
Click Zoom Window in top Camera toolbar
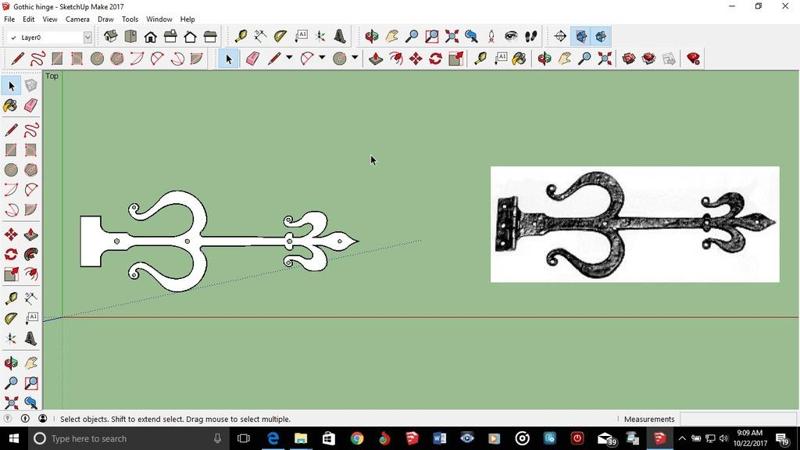tap(432, 36)
